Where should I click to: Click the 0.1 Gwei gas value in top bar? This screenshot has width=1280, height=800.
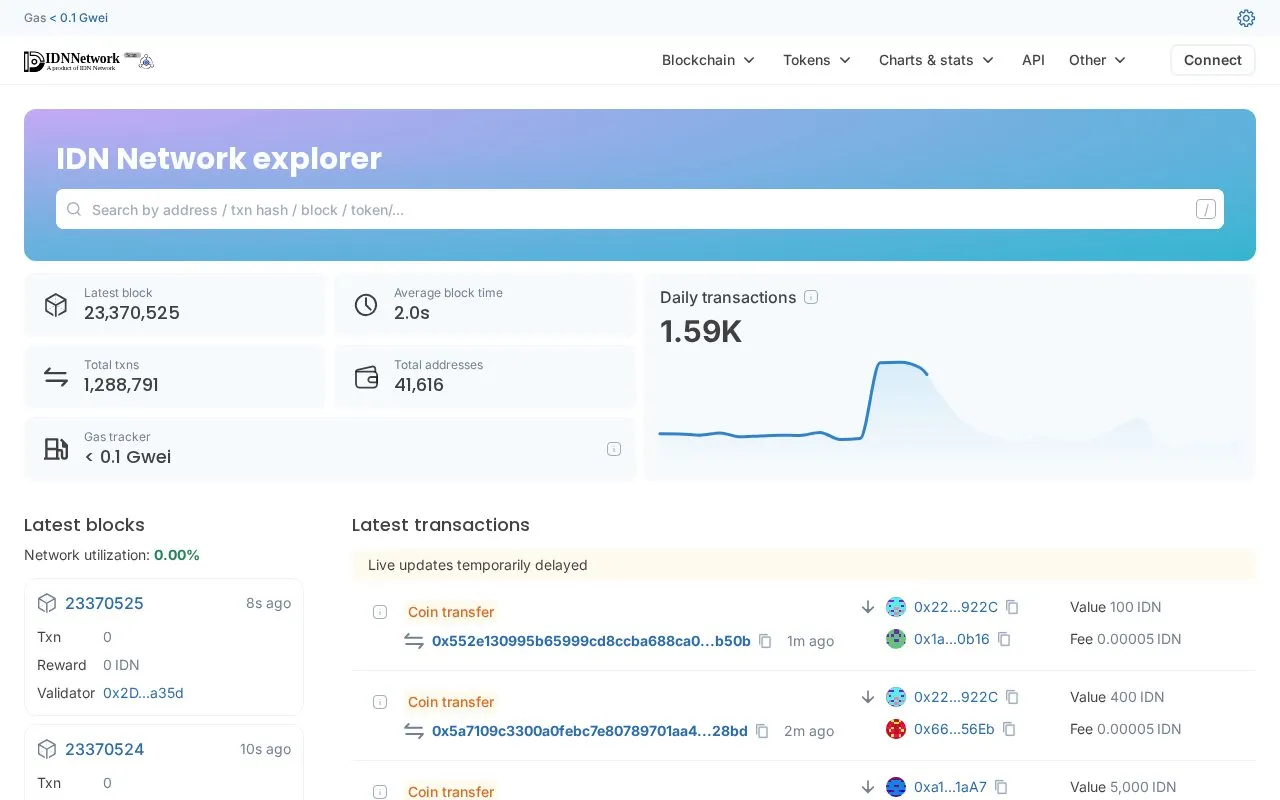[78, 18]
